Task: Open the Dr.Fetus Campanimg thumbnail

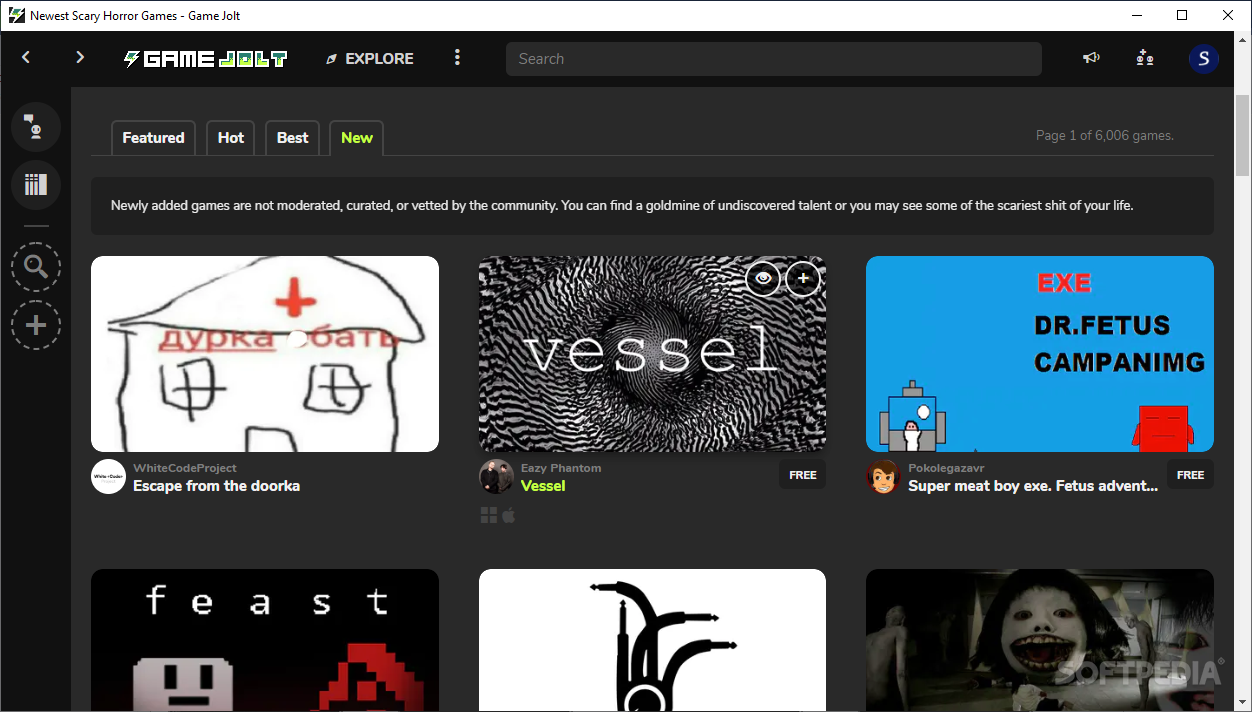Action: 1040,354
